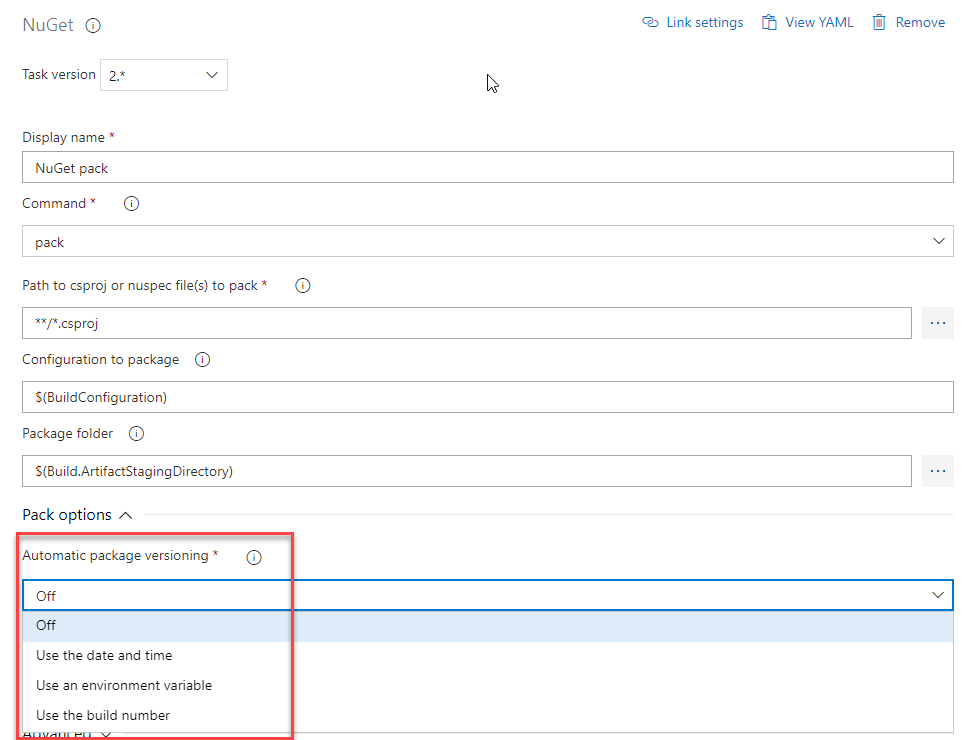Focus the Display name input field
Viewport: 963px width, 740px height.
488,168
